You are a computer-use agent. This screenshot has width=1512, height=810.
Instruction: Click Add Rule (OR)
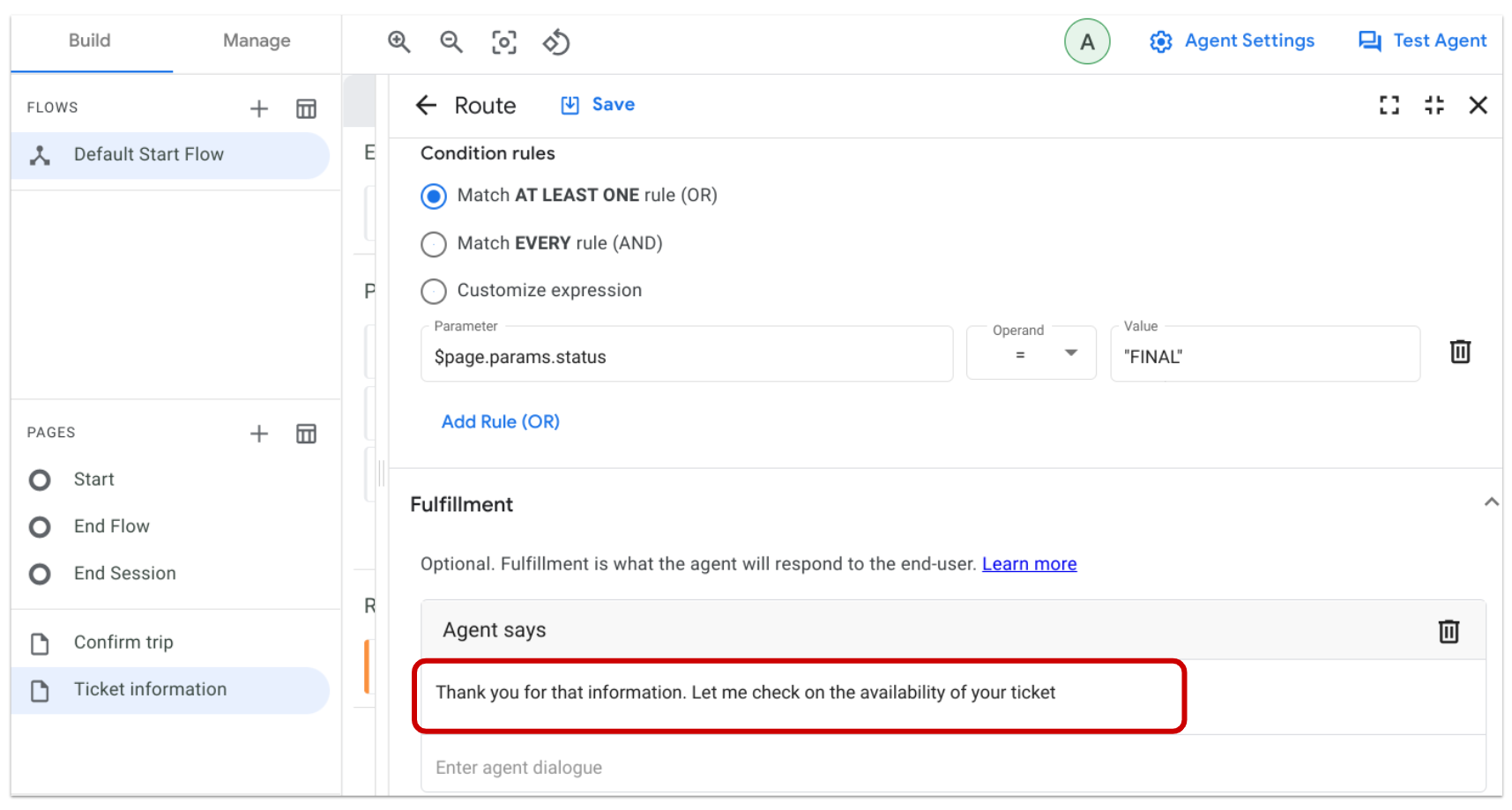[x=500, y=421]
